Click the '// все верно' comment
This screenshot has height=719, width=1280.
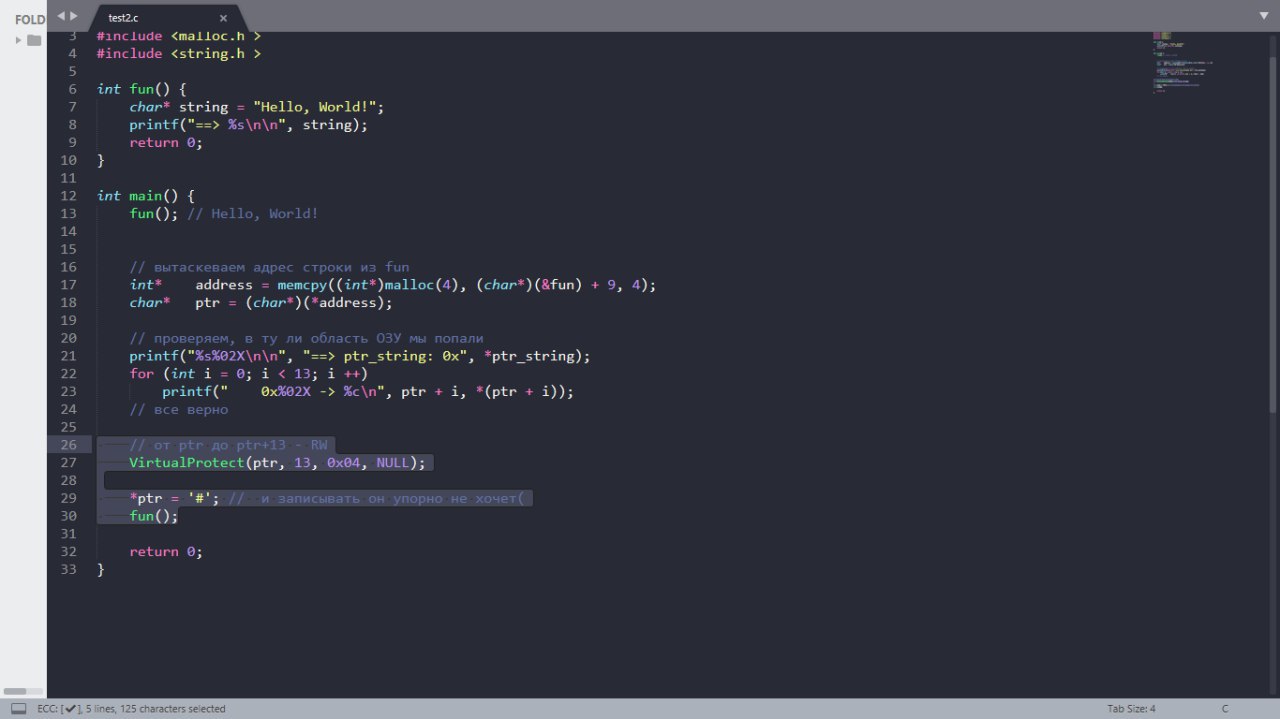(179, 410)
